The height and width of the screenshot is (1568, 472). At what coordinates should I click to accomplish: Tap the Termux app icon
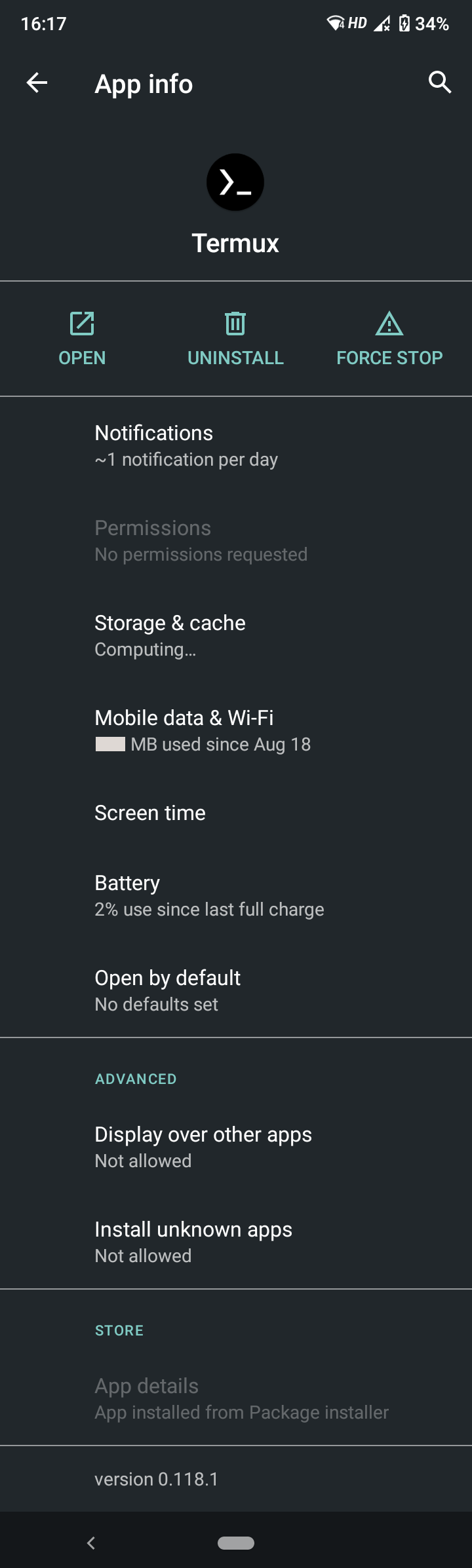(235, 182)
